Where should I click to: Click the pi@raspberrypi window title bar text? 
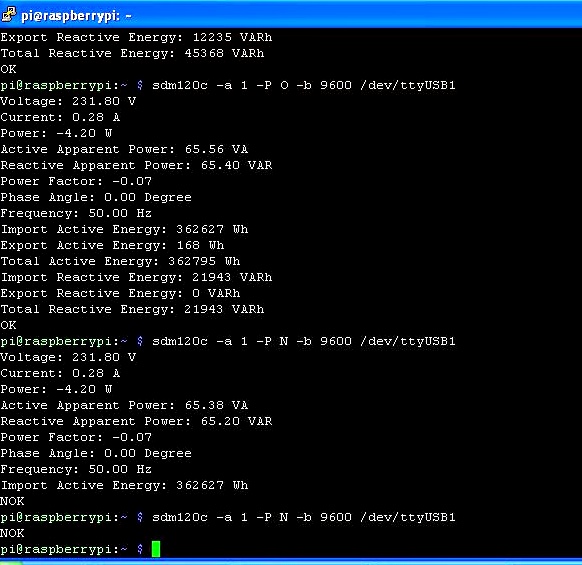(76, 16)
